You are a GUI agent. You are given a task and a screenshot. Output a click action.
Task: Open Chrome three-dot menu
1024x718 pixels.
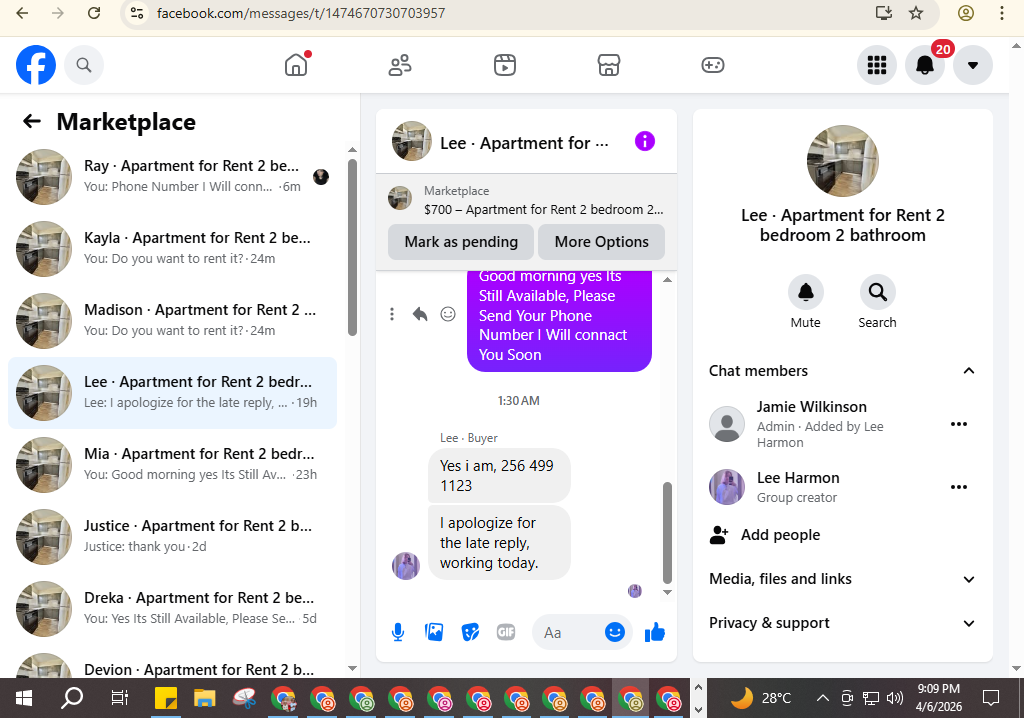pos(1002,12)
